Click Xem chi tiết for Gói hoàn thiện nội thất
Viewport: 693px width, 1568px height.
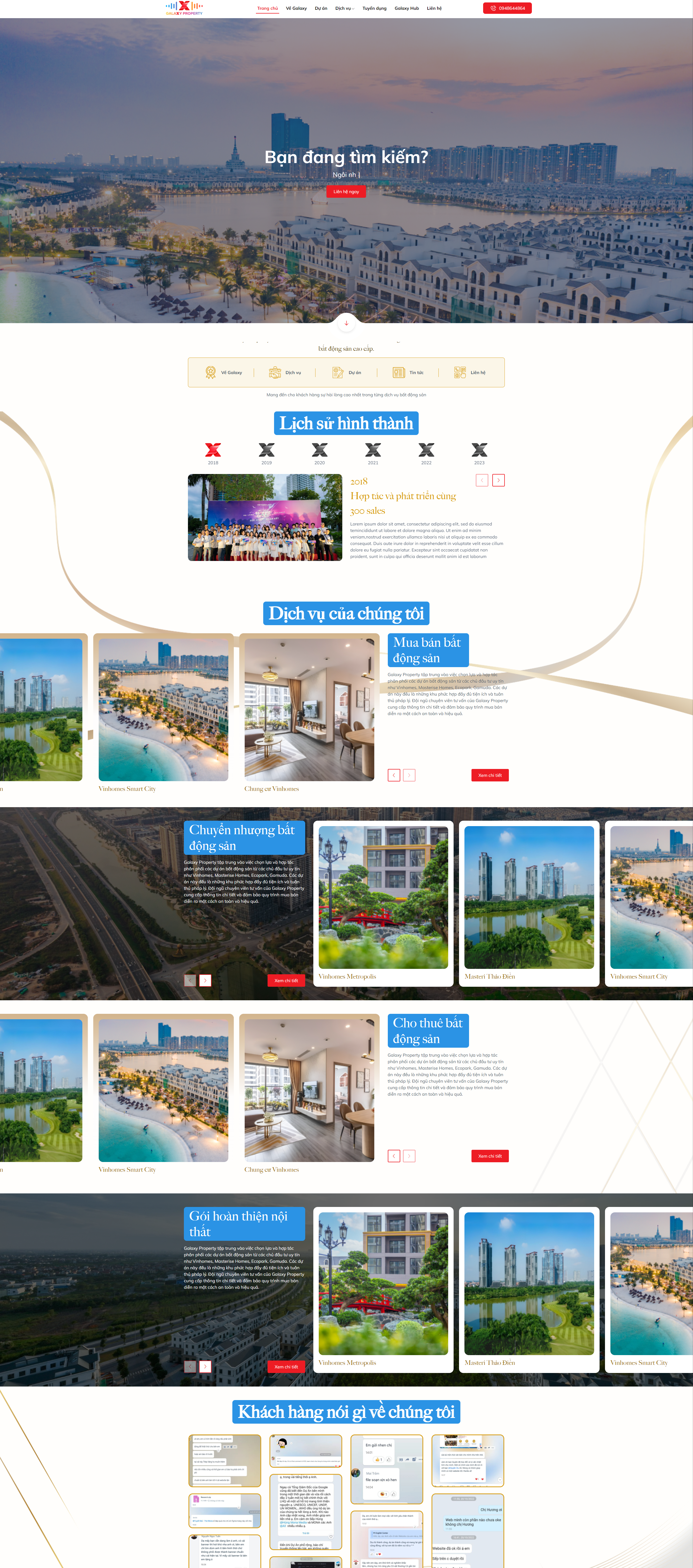(286, 1366)
